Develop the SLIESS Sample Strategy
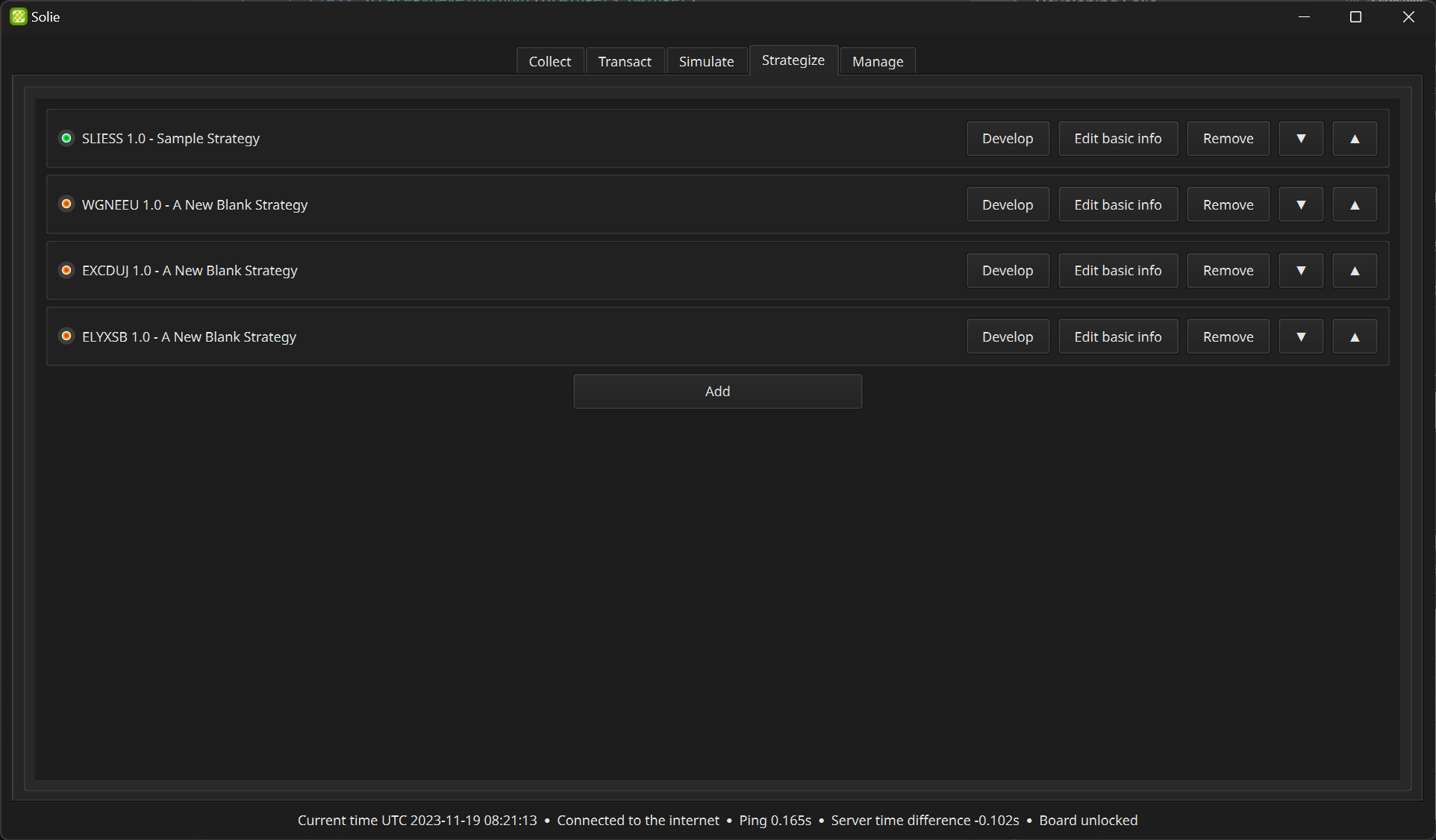Viewport: 1436px width, 840px height. tap(1007, 139)
